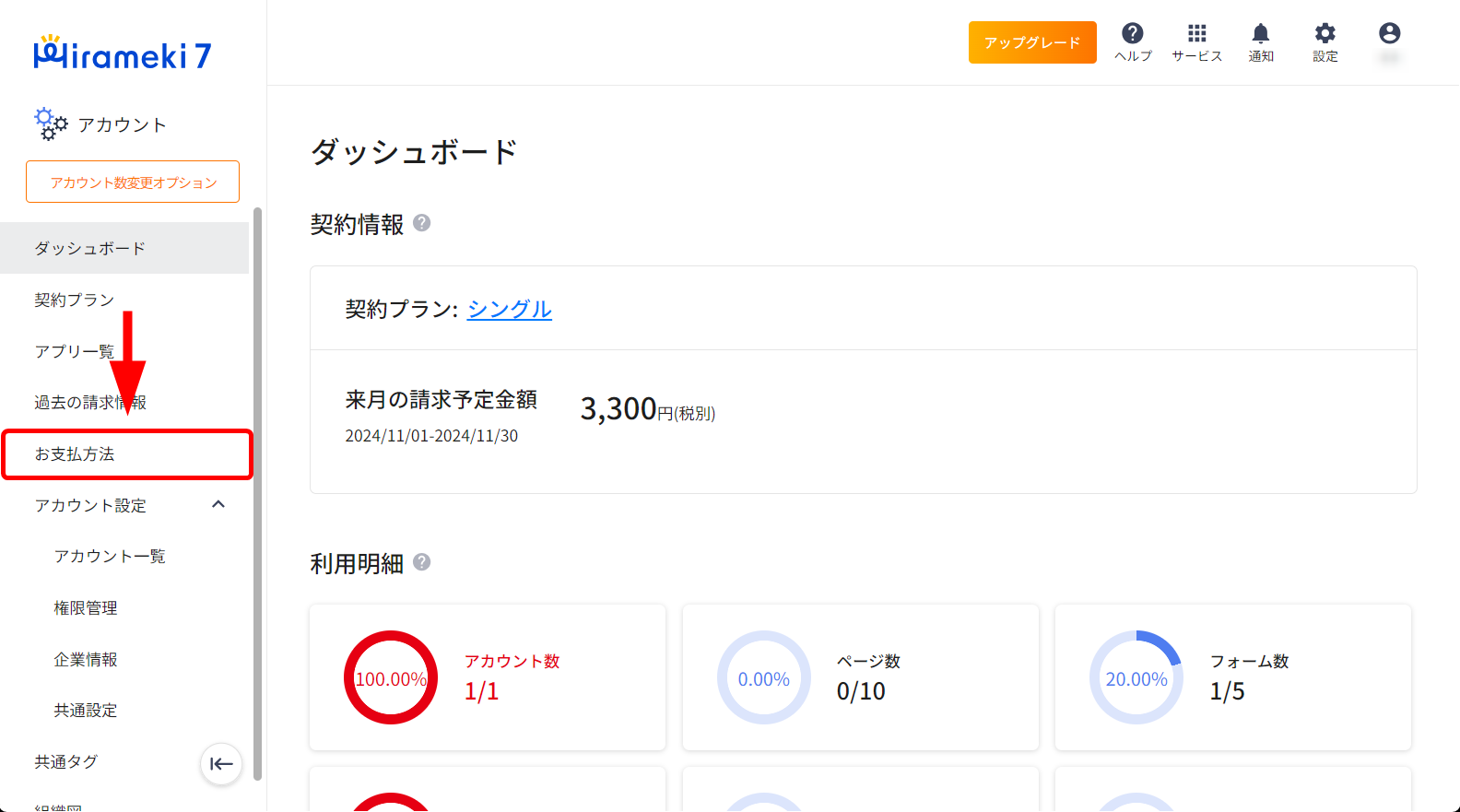Viewport: 1460px width, 812px height.
Task: Go to 契約プラン in the sidebar
Action: 124,300
